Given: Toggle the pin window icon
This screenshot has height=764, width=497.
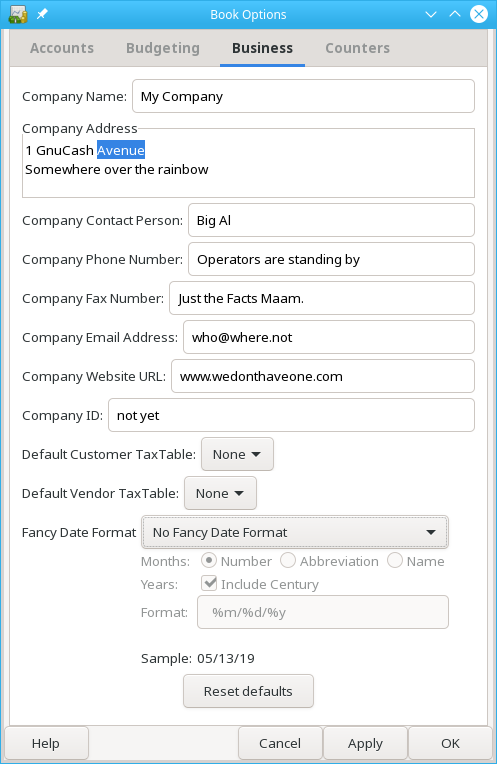Looking at the screenshot, I should click(42, 14).
